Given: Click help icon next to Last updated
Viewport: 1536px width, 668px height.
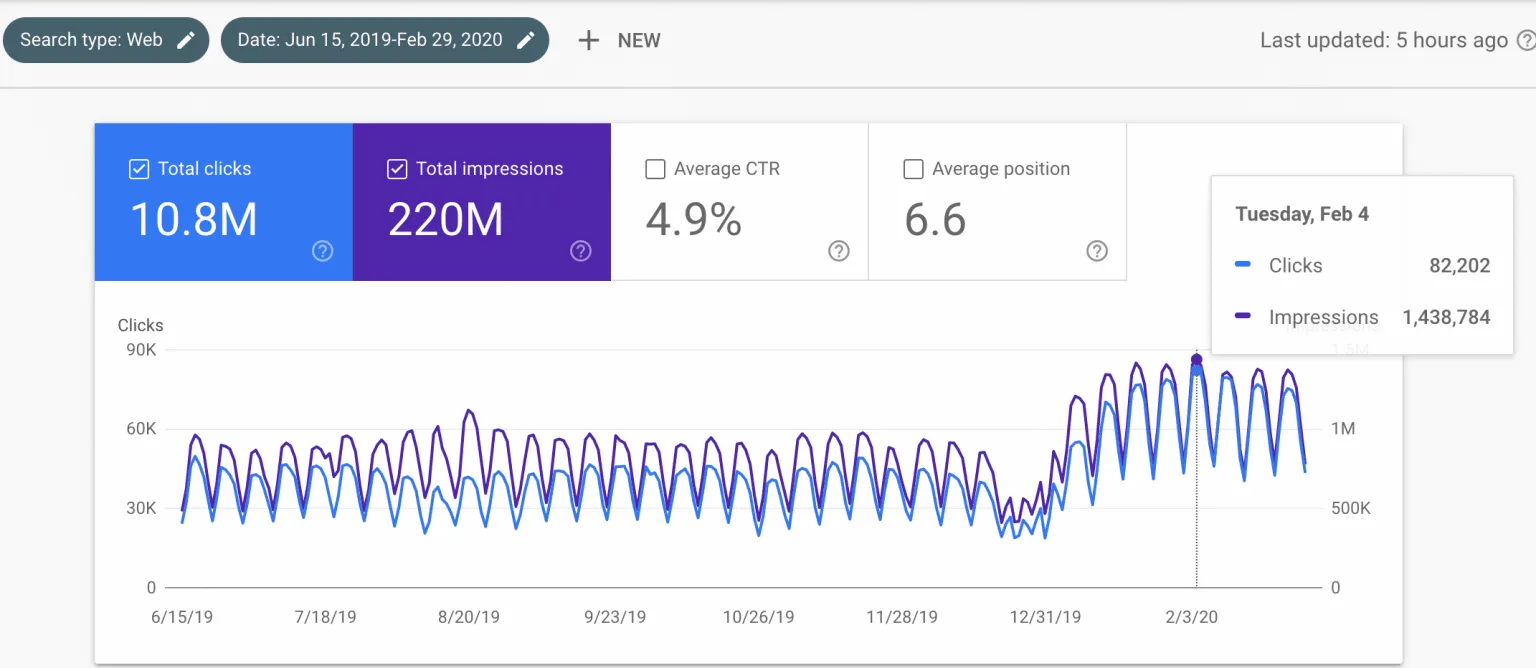Looking at the screenshot, I should pyautogui.click(x=1526, y=40).
